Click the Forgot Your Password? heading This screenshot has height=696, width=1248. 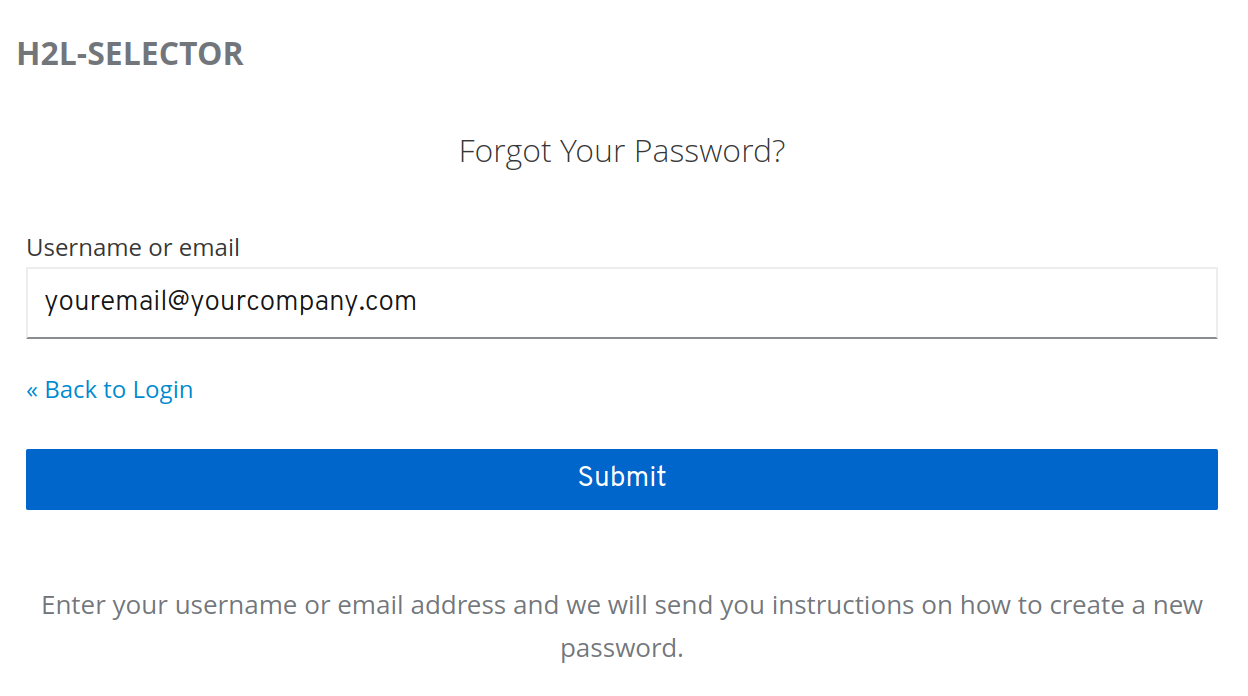(621, 152)
